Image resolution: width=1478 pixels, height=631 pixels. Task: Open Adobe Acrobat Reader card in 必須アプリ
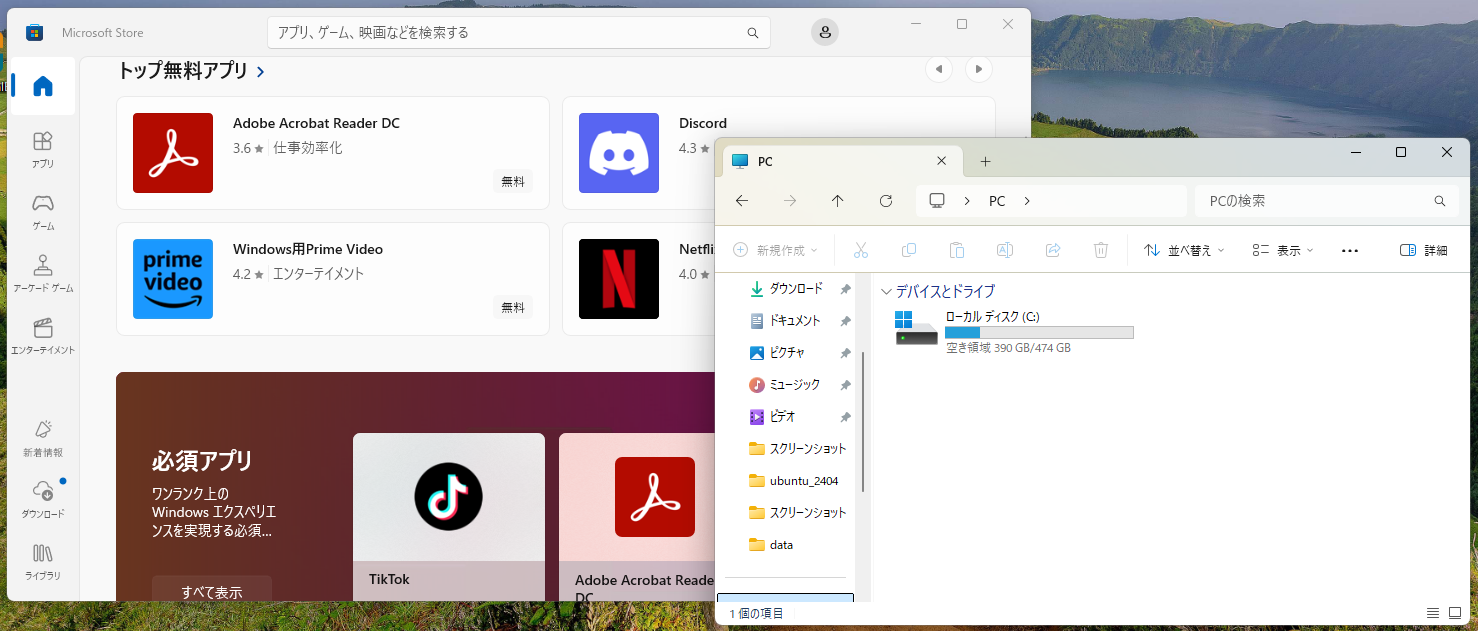638,517
